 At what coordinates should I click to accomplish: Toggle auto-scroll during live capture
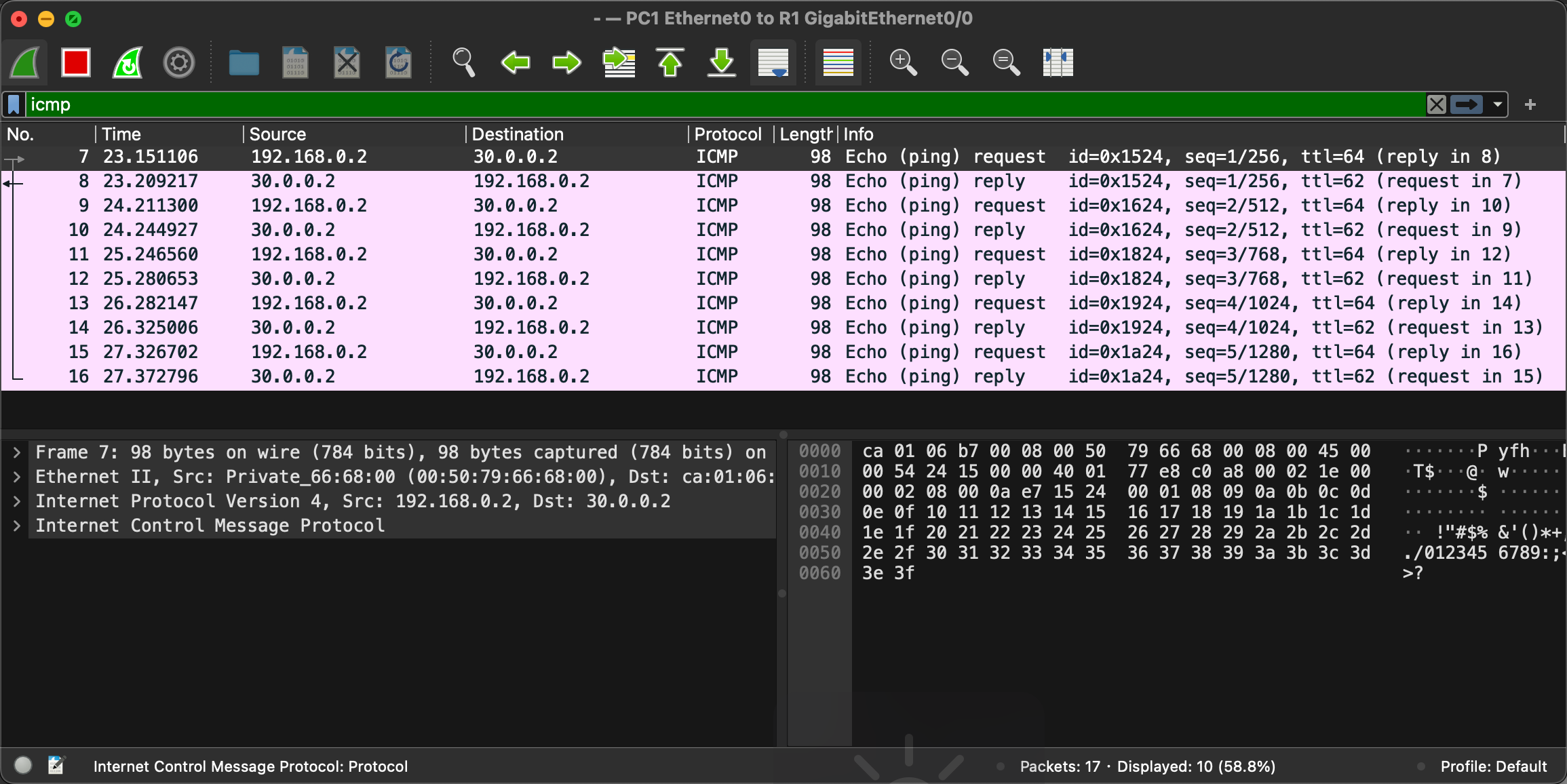[x=773, y=63]
